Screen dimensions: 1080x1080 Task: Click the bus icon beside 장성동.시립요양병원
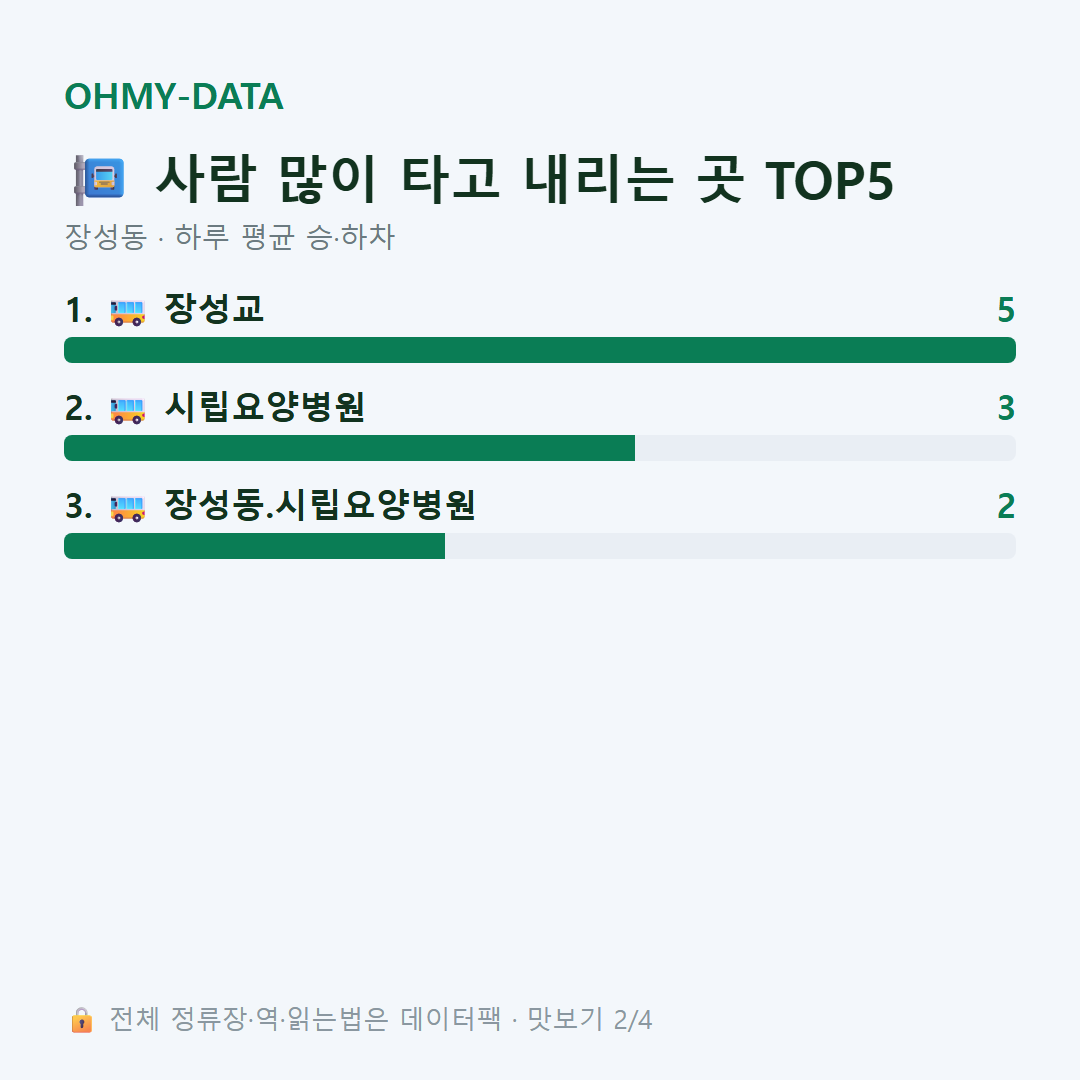(x=127, y=507)
